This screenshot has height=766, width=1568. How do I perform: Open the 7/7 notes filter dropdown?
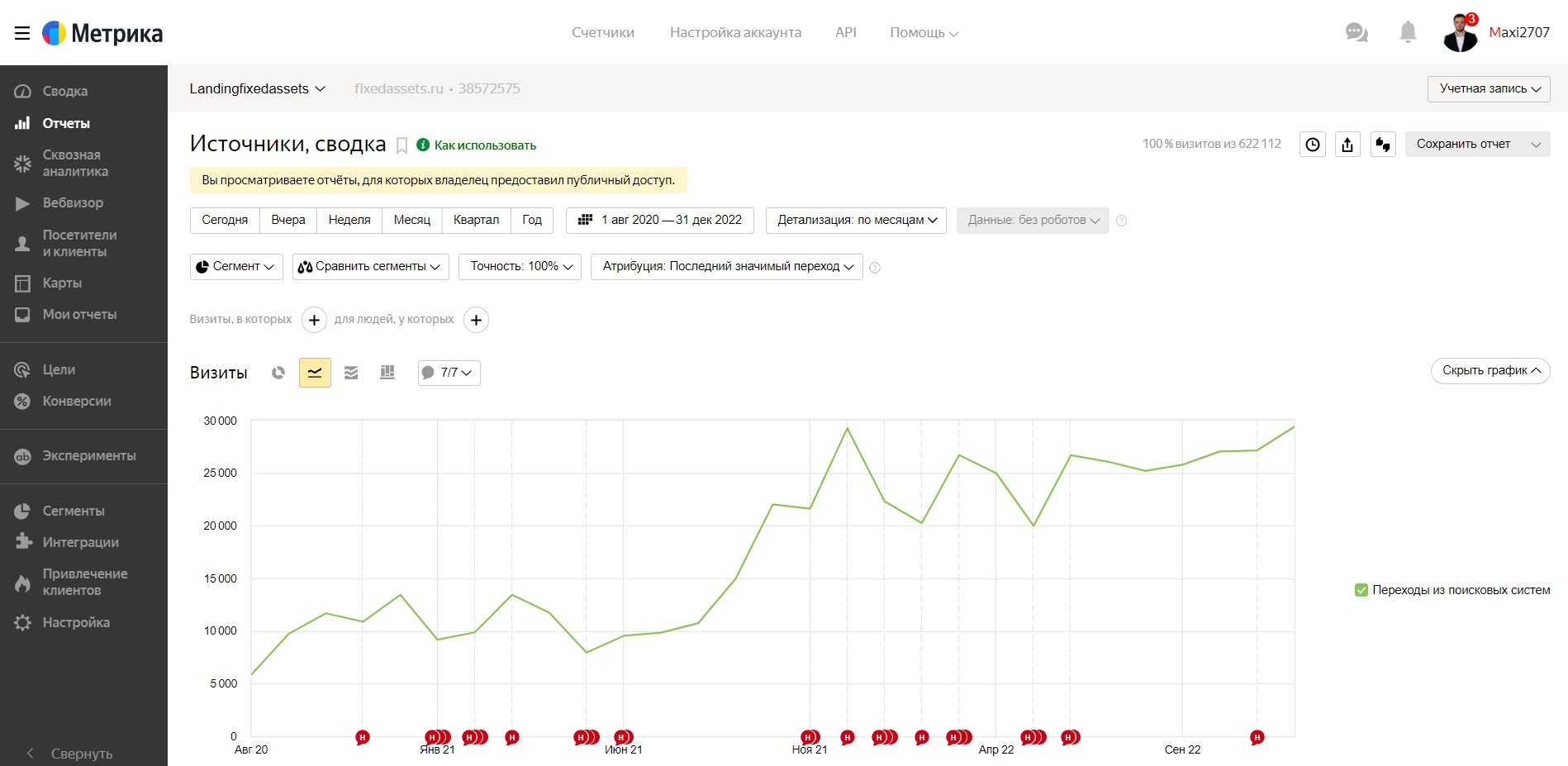[x=449, y=373]
